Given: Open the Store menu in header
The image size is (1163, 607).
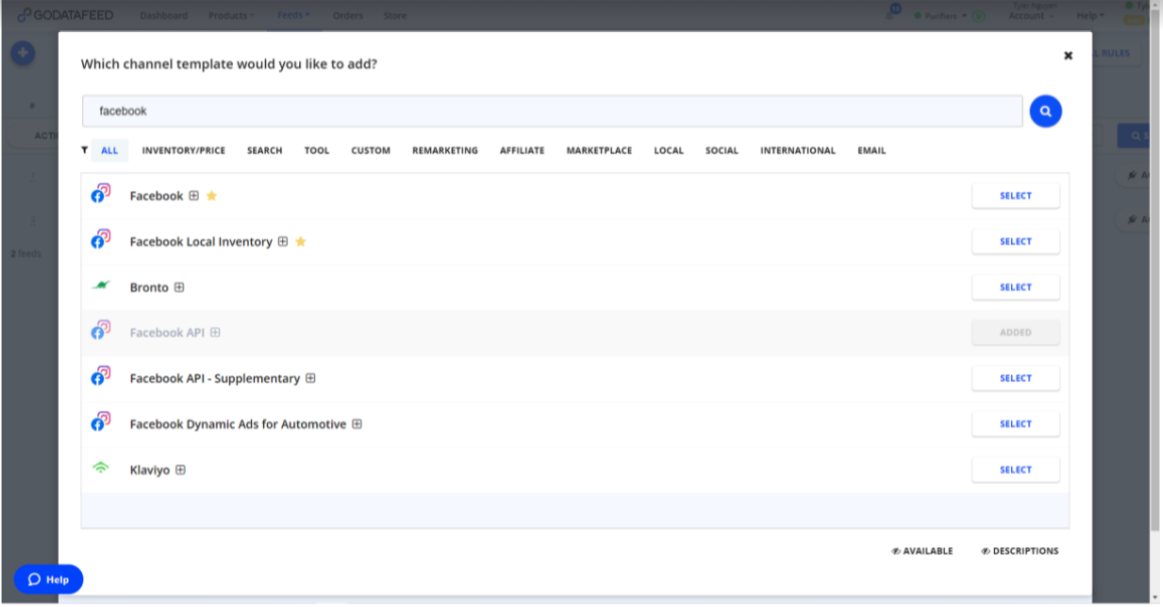Looking at the screenshot, I should coord(395,15).
